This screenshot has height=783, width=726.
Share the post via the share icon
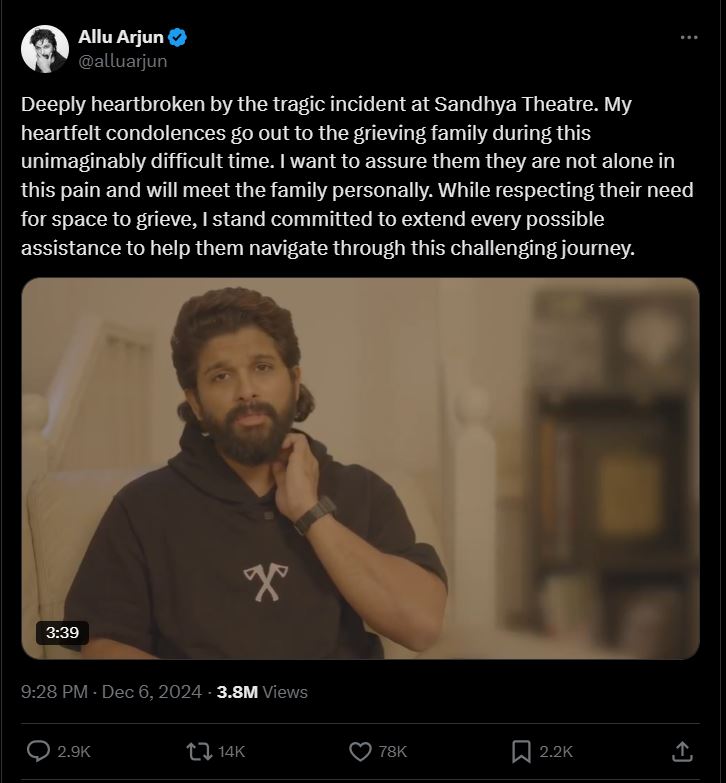coord(682,750)
